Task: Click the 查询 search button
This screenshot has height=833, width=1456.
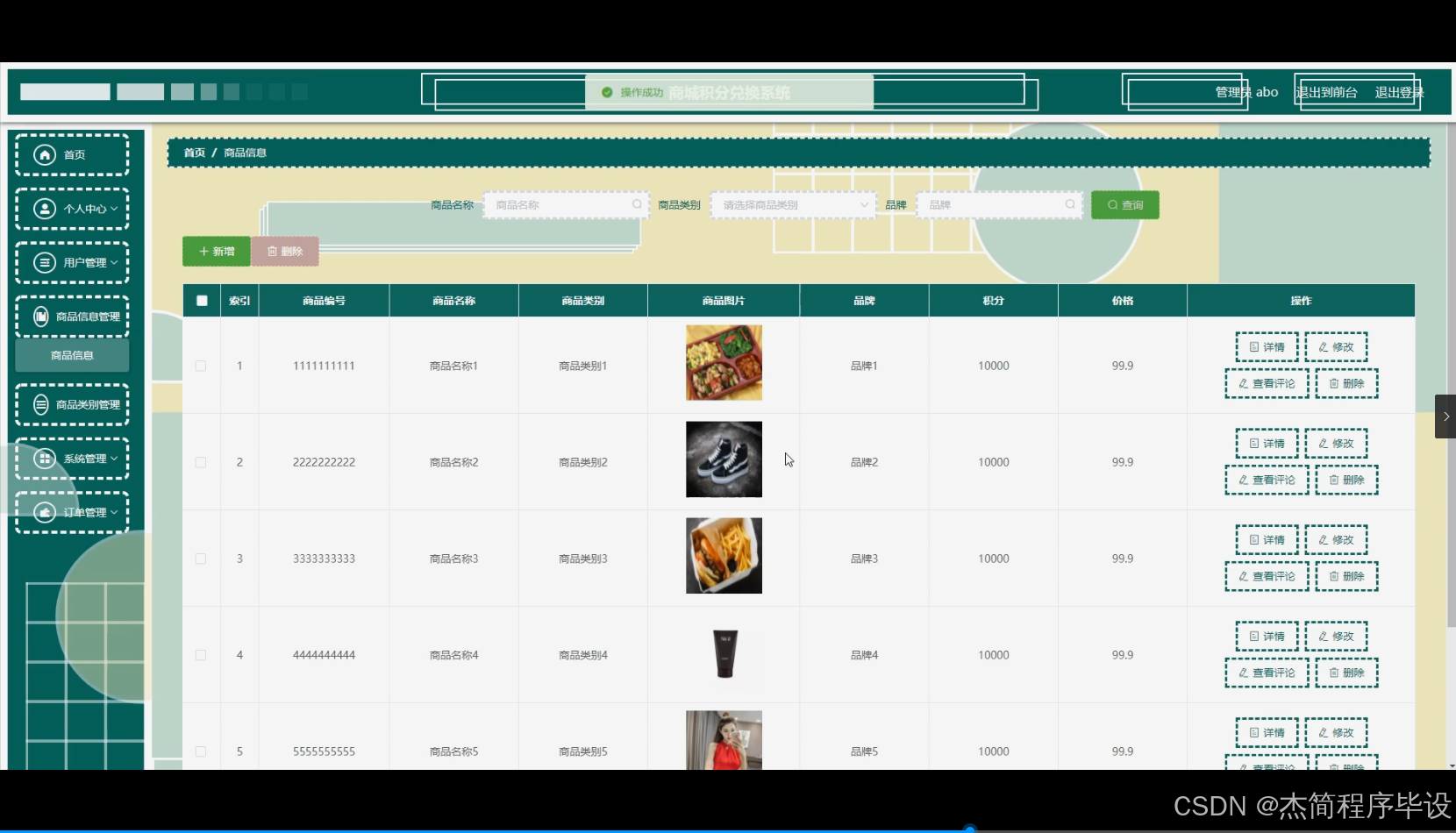Action: [1125, 204]
